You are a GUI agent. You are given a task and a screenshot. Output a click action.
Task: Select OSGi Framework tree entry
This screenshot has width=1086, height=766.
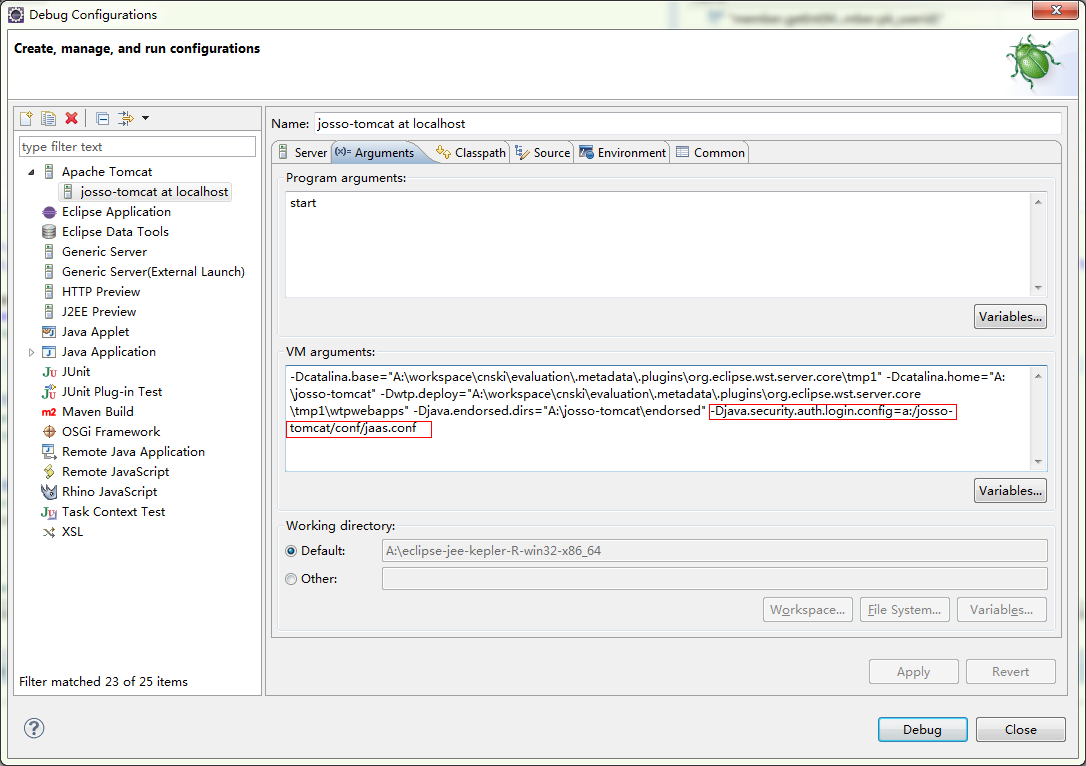click(x=111, y=432)
